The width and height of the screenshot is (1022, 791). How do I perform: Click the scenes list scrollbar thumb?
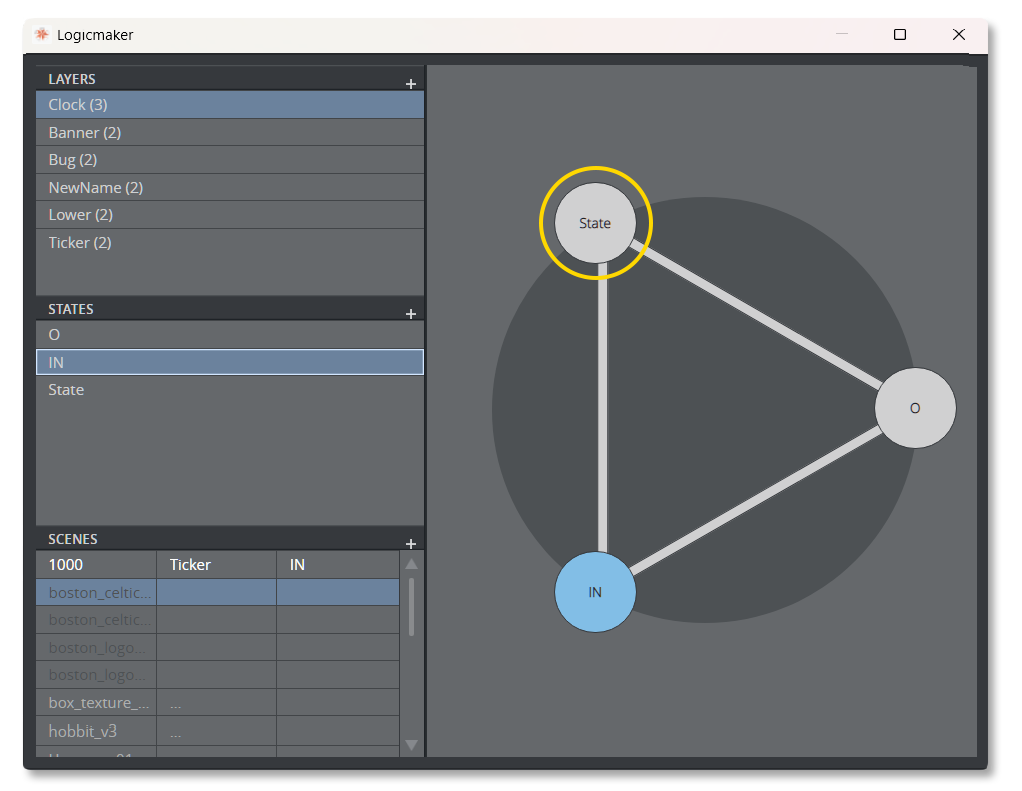411,606
